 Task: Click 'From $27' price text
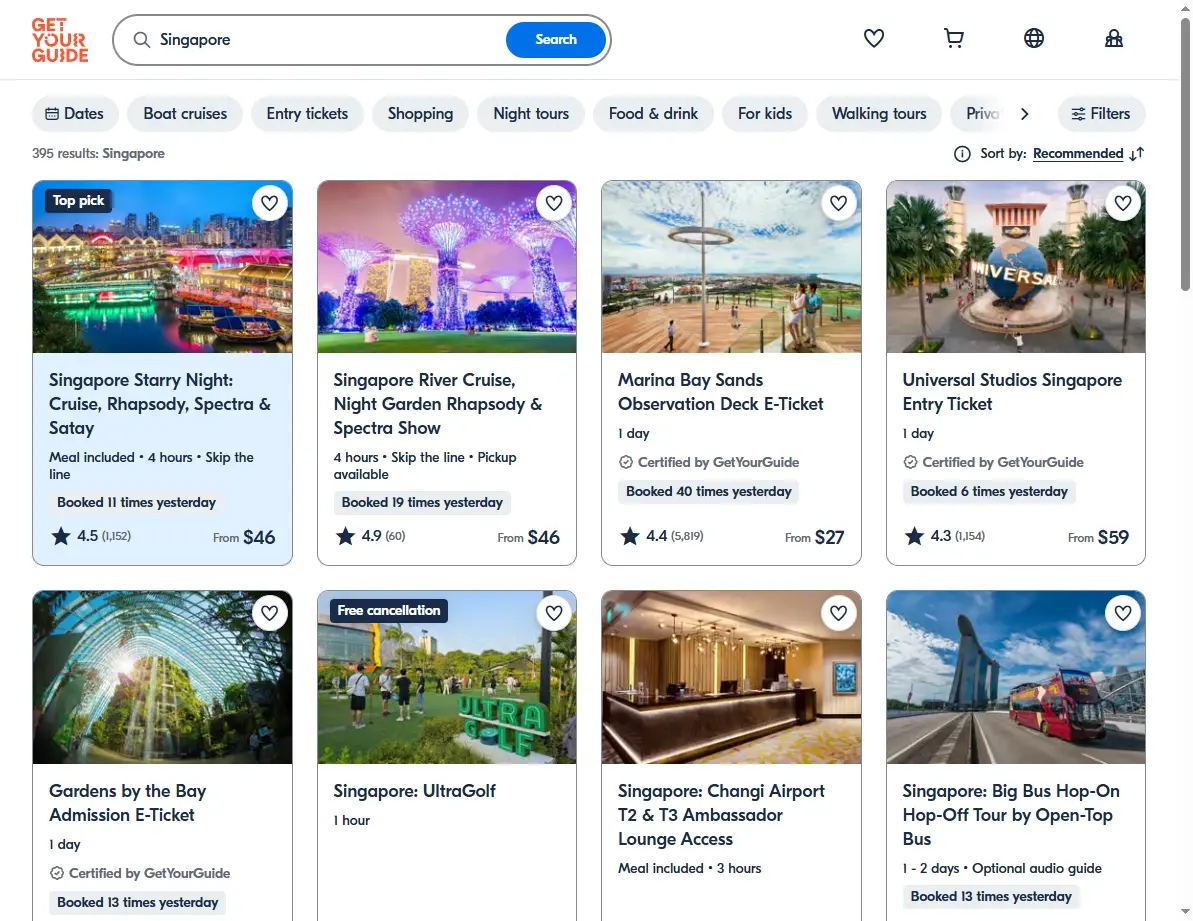[814, 537]
